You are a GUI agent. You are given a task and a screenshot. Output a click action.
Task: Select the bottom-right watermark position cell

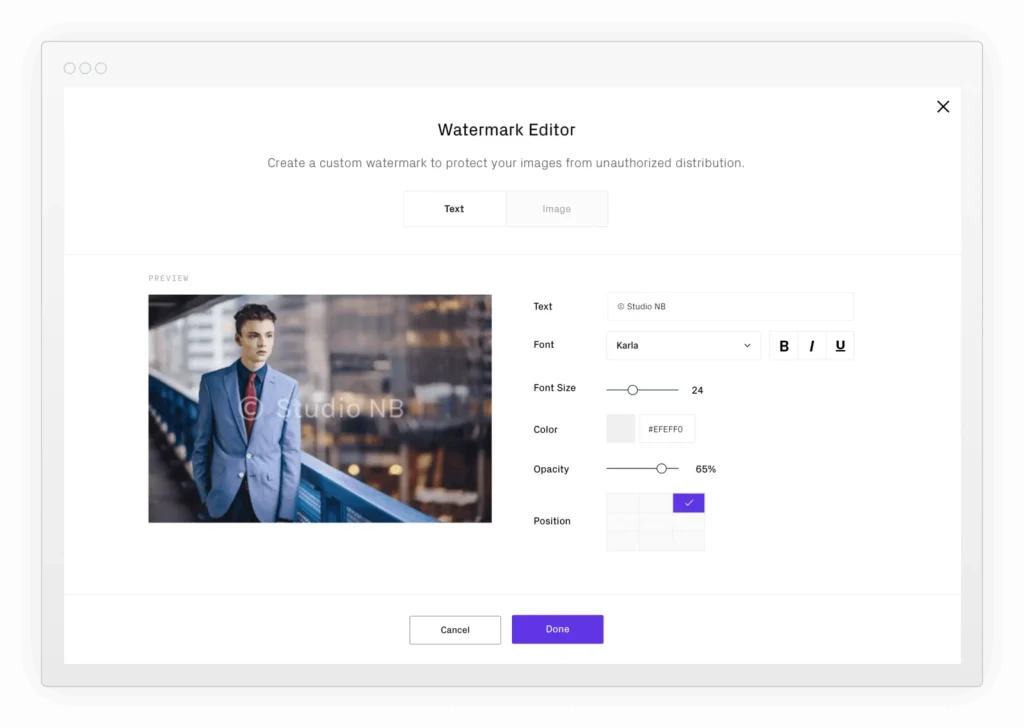click(x=689, y=540)
